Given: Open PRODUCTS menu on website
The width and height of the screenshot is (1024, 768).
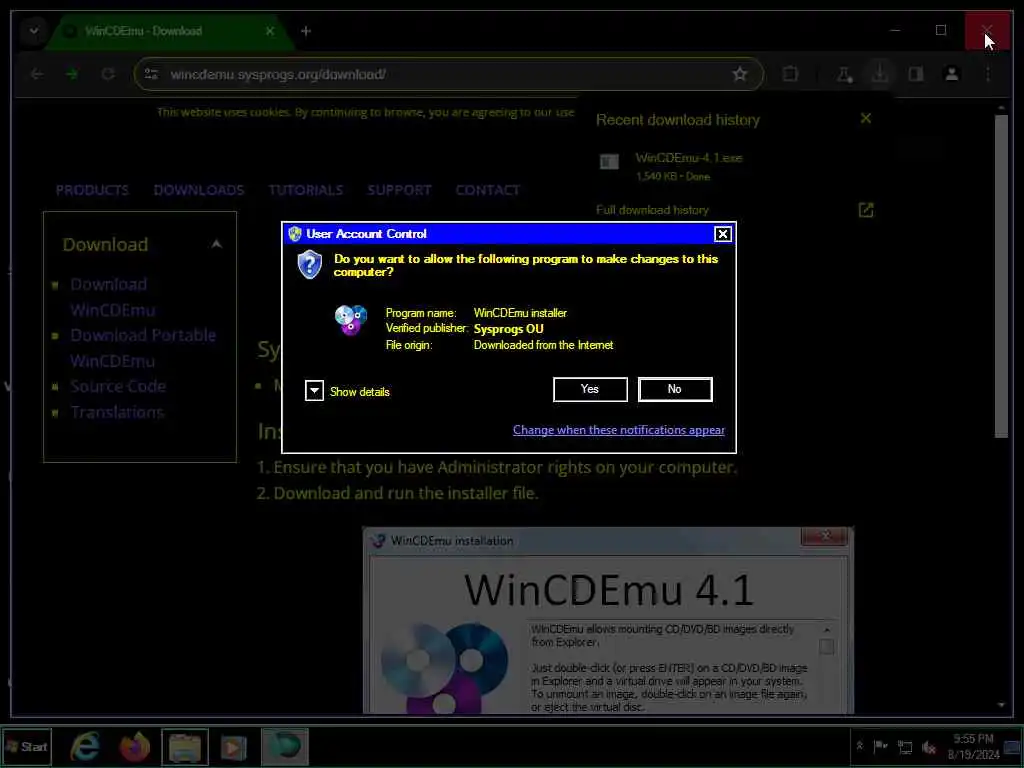Looking at the screenshot, I should 92,190.
